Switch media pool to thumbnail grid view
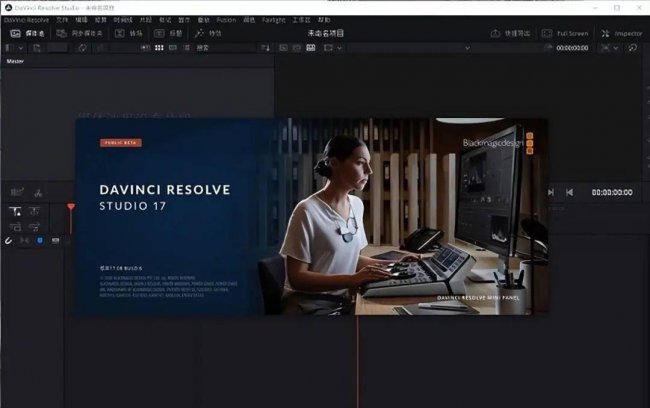 (159, 48)
